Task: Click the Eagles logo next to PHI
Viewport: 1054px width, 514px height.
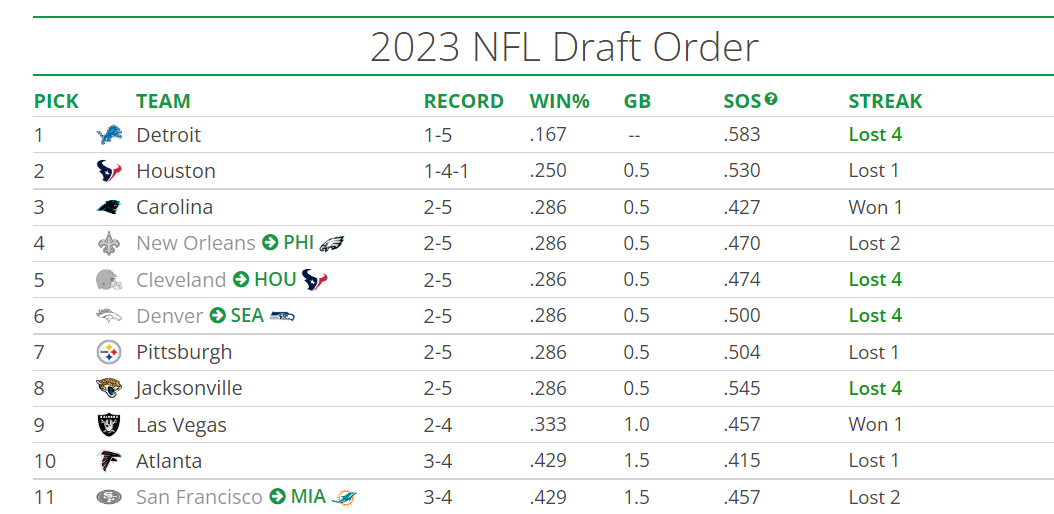Action: click(332, 243)
